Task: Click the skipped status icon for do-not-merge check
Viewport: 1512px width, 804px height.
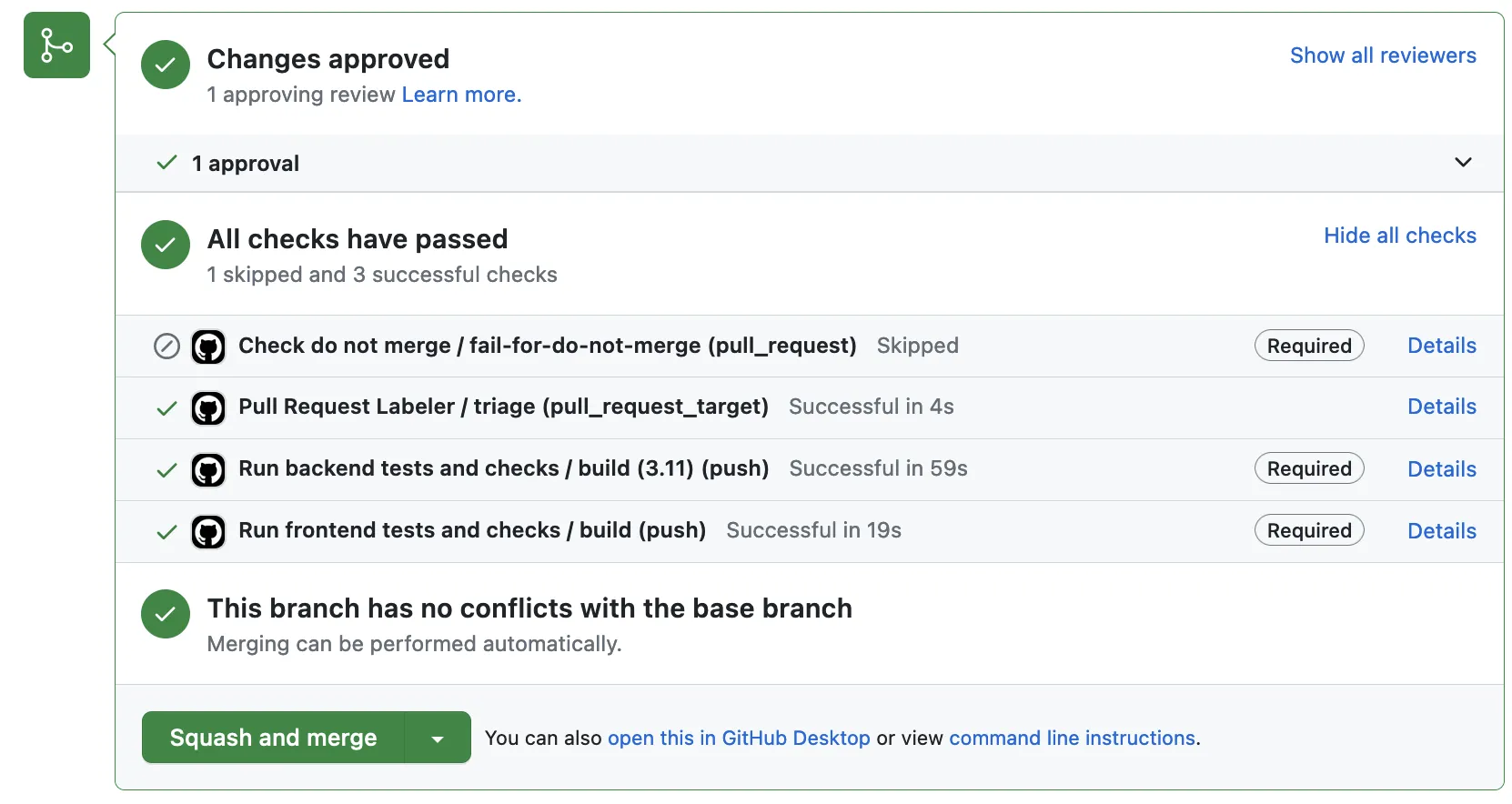Action: click(x=166, y=347)
